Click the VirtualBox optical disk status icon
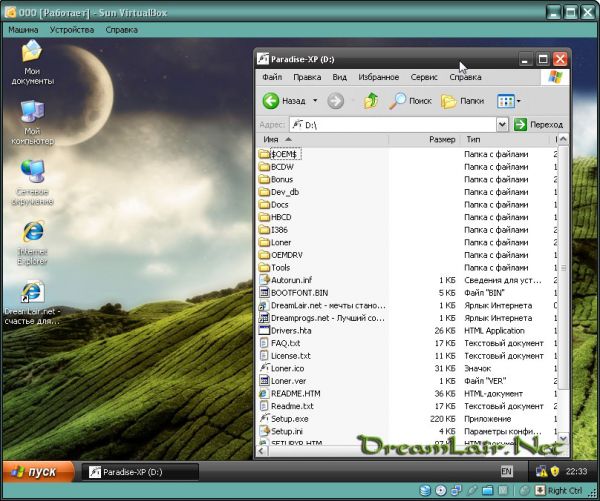600x501 pixels. [x=441, y=491]
